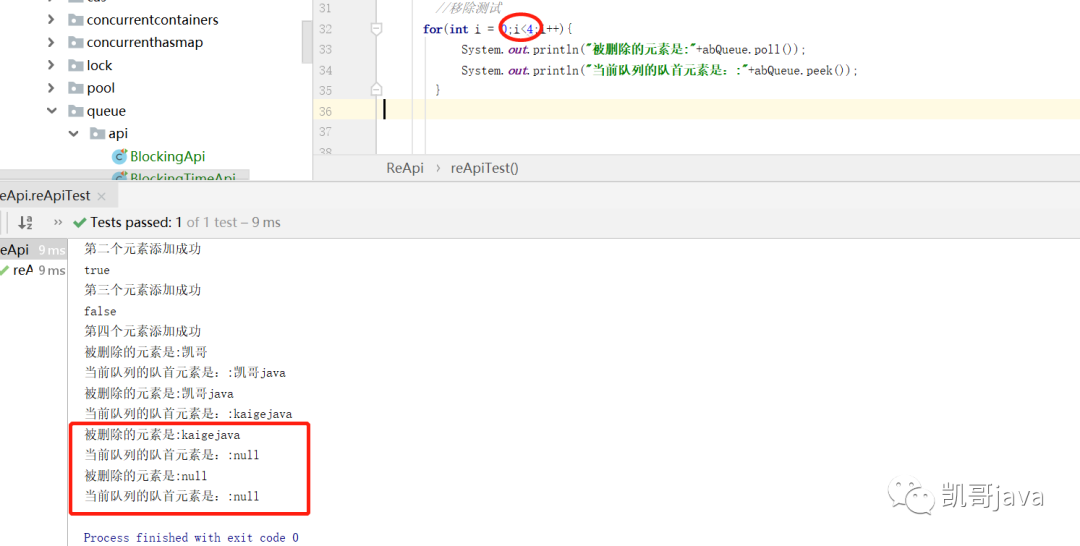Collapse the queue folder
The width and height of the screenshot is (1080, 546).
(x=52, y=111)
